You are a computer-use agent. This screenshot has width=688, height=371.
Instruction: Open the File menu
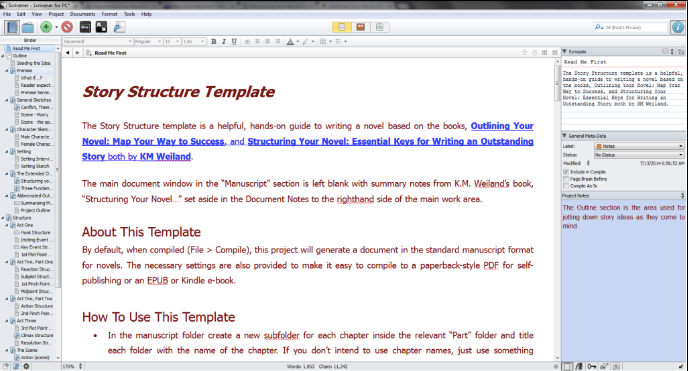pyautogui.click(x=7, y=14)
